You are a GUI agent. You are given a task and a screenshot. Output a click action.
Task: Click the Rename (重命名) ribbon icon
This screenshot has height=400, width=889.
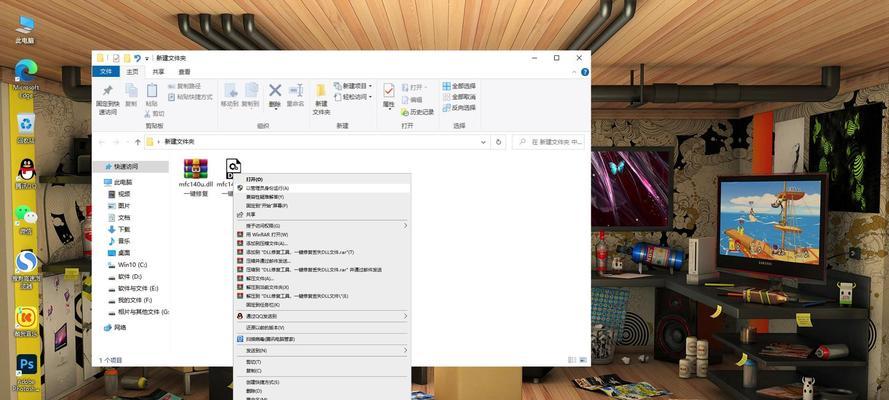pos(295,95)
